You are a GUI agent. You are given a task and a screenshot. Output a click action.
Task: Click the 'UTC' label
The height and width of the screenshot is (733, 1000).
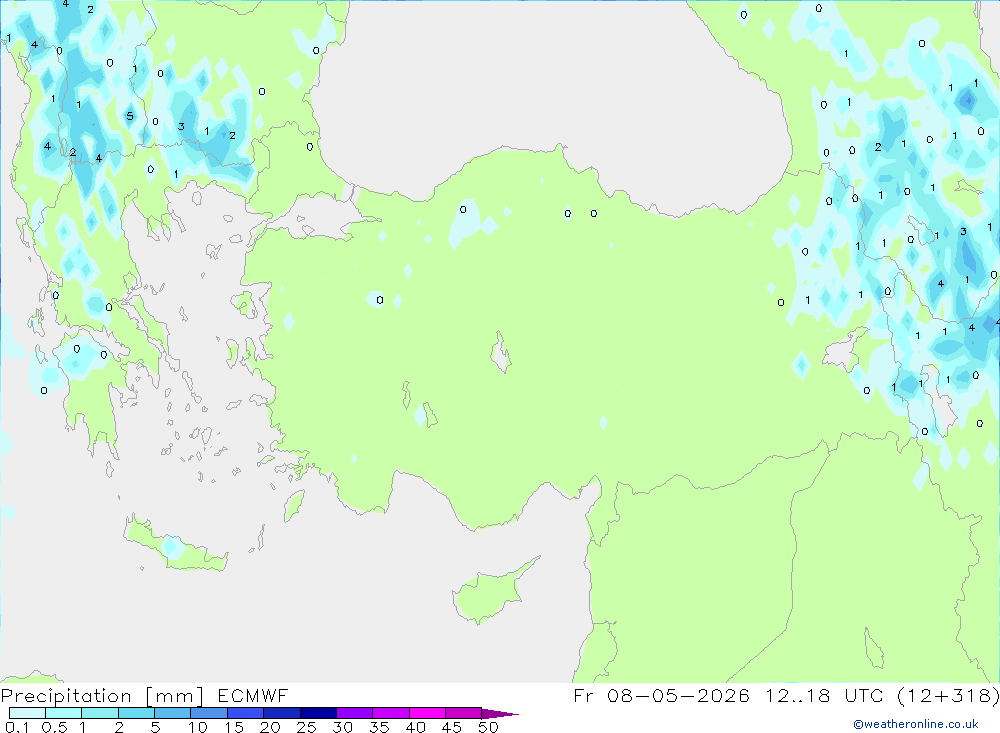(x=864, y=695)
